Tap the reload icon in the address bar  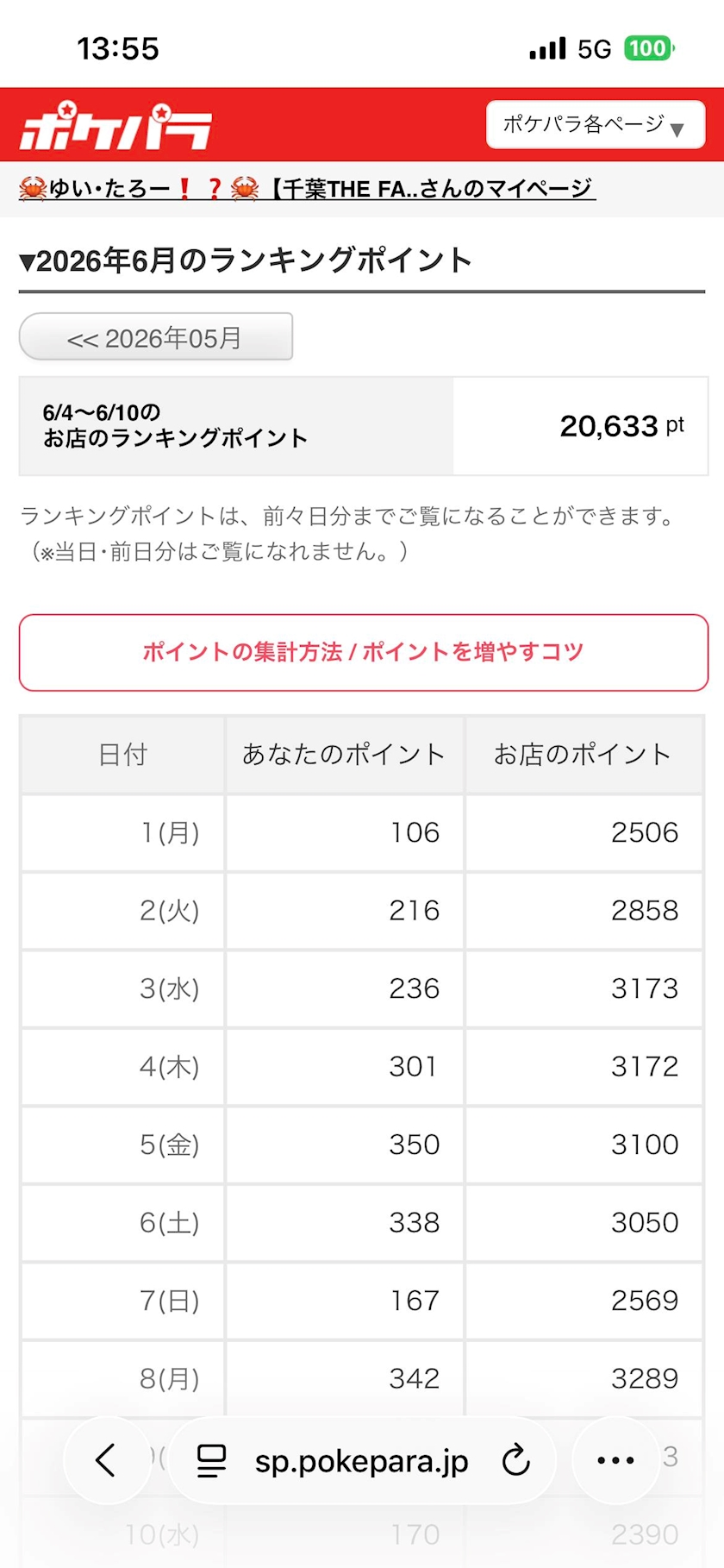pyautogui.click(x=515, y=1460)
